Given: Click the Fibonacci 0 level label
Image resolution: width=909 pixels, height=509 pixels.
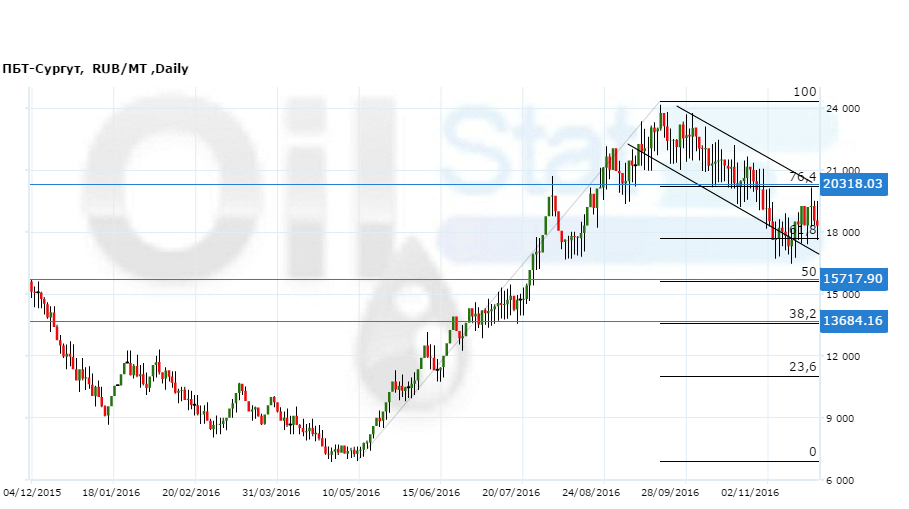Looking at the screenshot, I should [x=813, y=452].
